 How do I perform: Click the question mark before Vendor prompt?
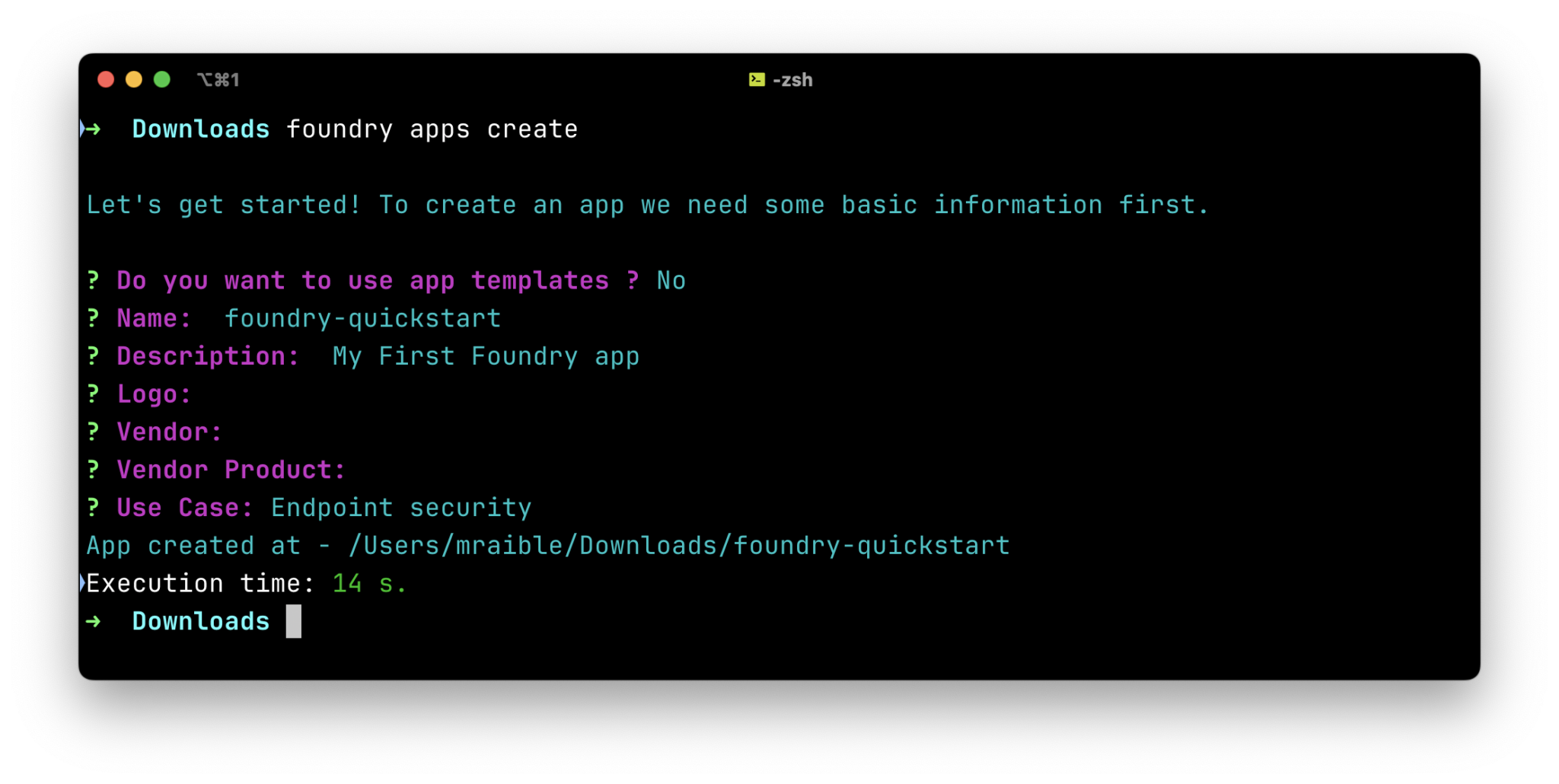(x=93, y=432)
